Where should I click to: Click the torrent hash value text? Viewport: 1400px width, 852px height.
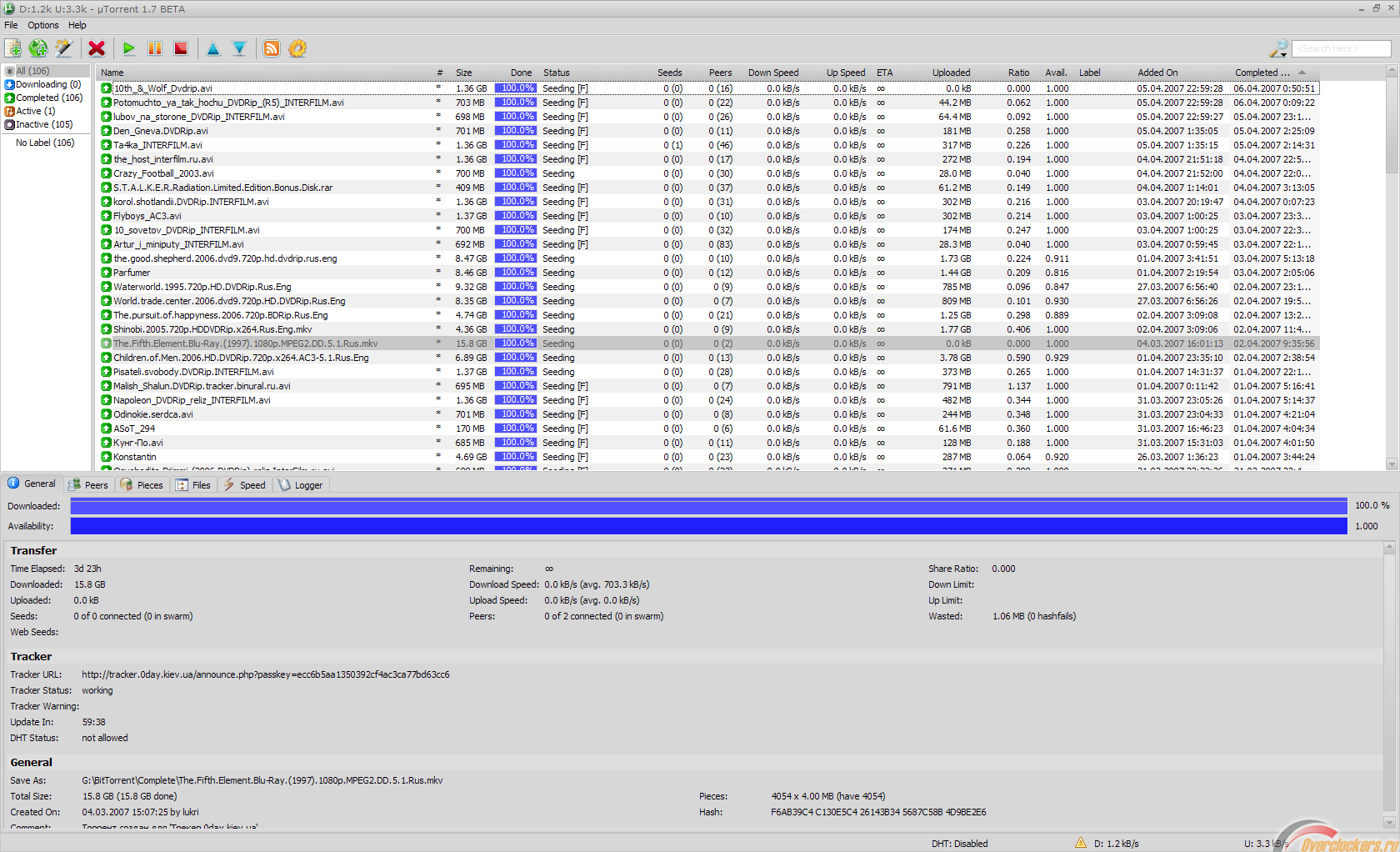coord(878,812)
